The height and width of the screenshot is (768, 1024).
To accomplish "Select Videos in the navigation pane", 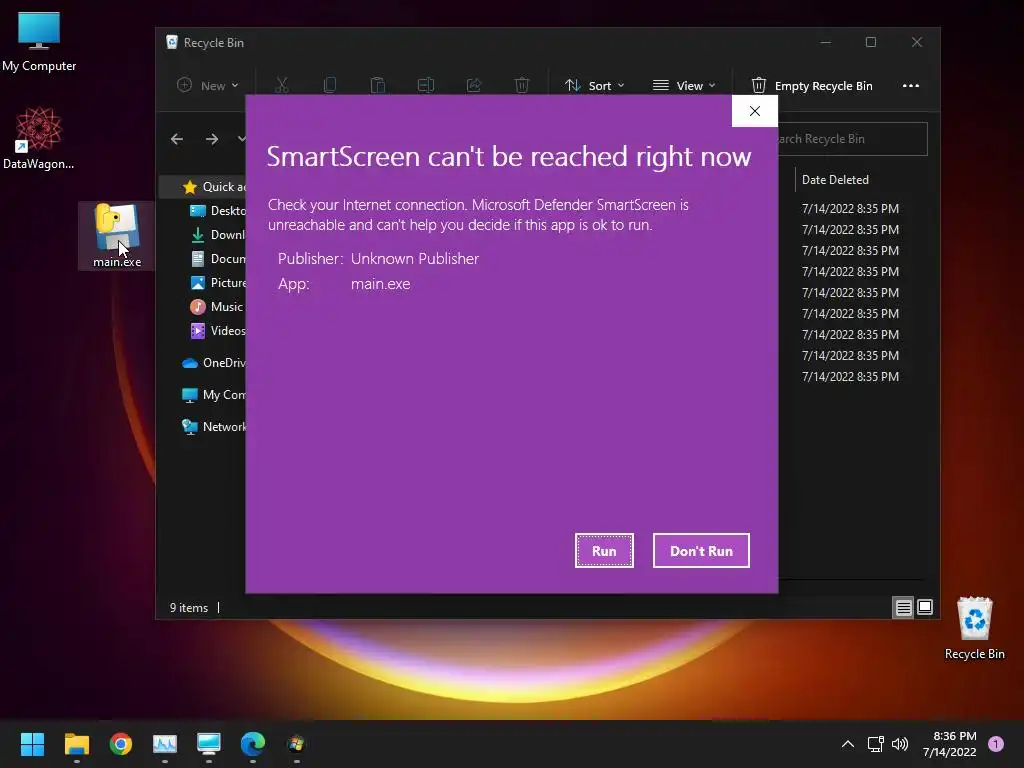I will pyautogui.click(x=217, y=330).
